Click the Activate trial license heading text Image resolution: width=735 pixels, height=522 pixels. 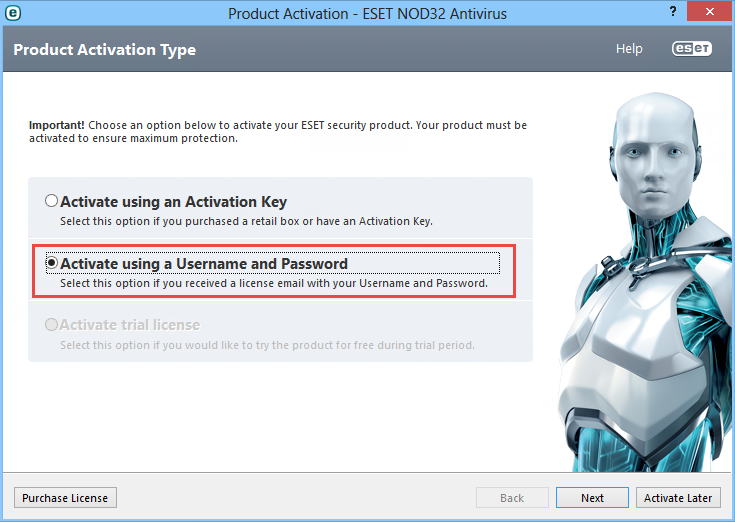tap(130, 325)
